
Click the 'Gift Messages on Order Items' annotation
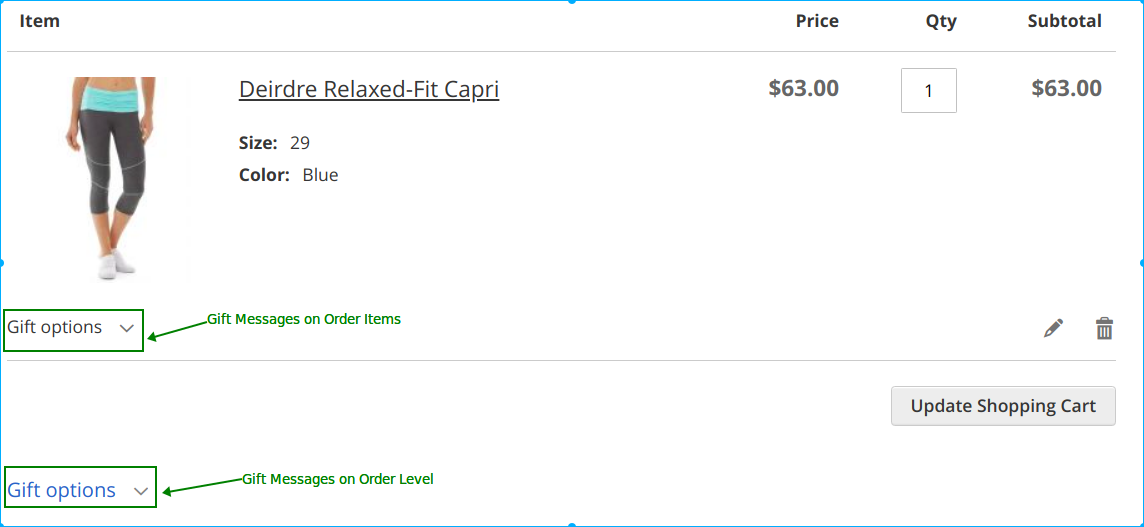click(304, 319)
